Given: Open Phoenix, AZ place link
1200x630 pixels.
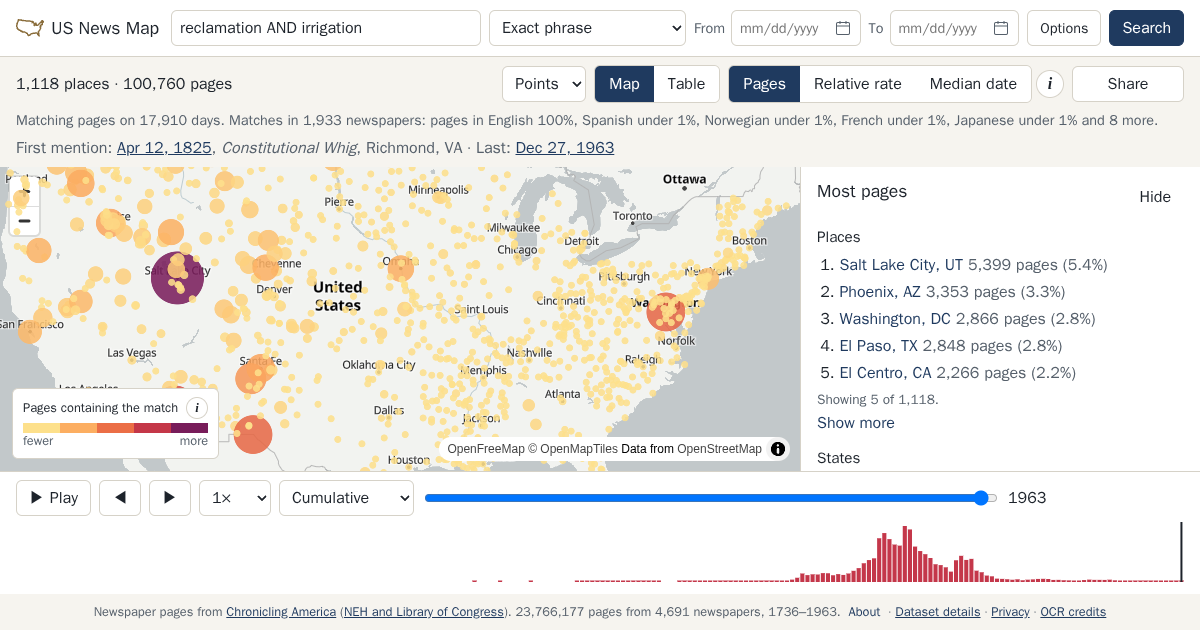Looking at the screenshot, I should coord(880,292).
